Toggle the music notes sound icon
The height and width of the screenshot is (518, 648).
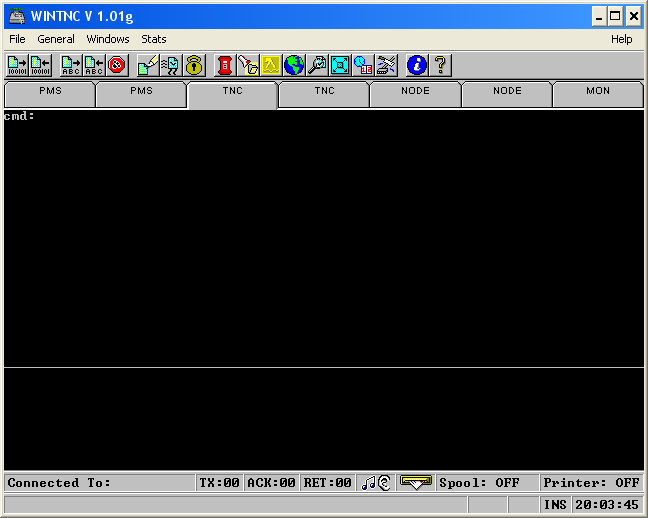point(368,482)
